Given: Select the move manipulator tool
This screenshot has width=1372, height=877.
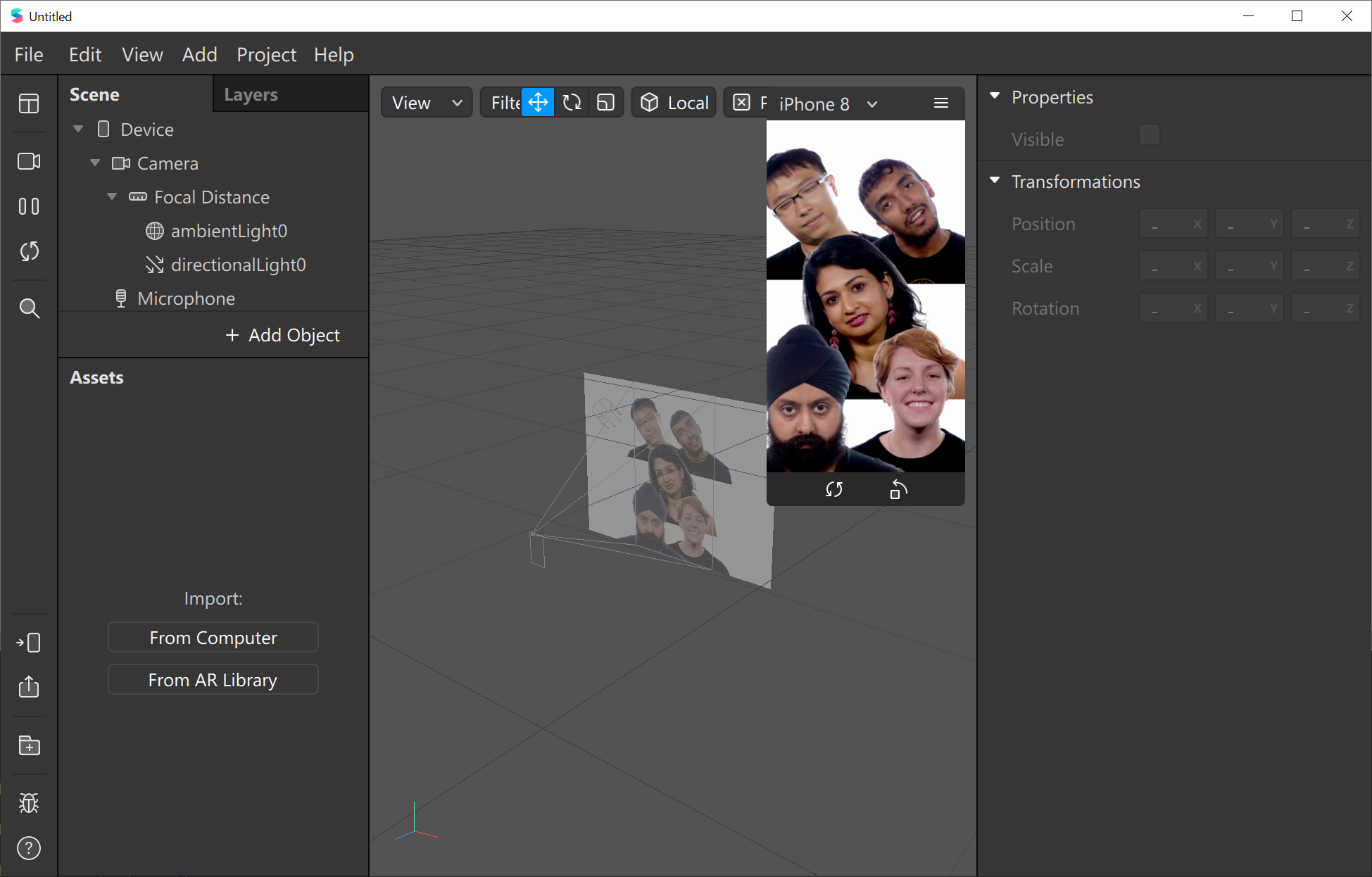Looking at the screenshot, I should tap(538, 103).
